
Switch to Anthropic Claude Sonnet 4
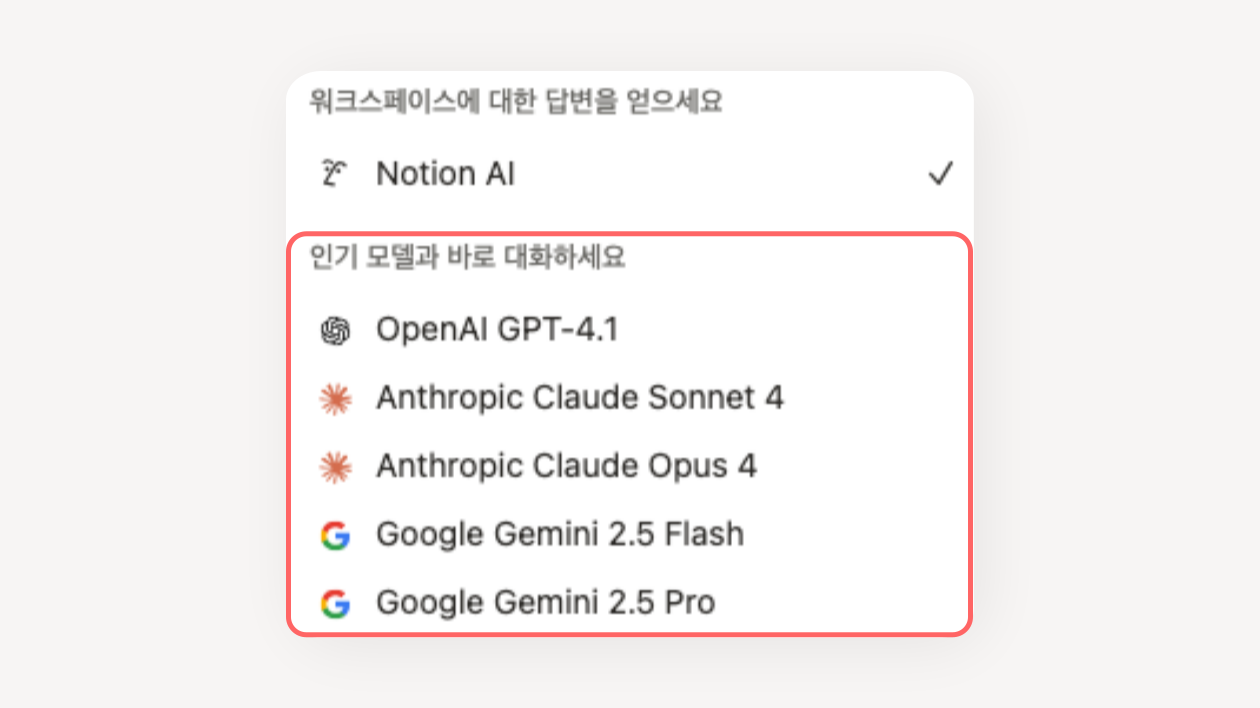[630, 398]
